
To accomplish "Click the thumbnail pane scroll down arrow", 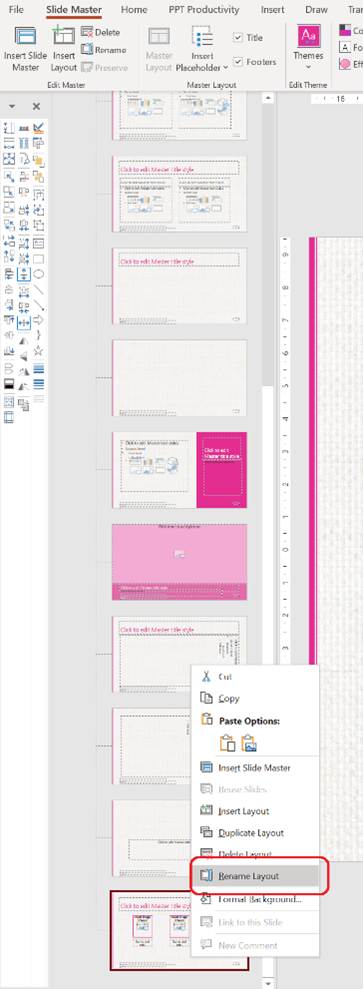I will click(268, 983).
